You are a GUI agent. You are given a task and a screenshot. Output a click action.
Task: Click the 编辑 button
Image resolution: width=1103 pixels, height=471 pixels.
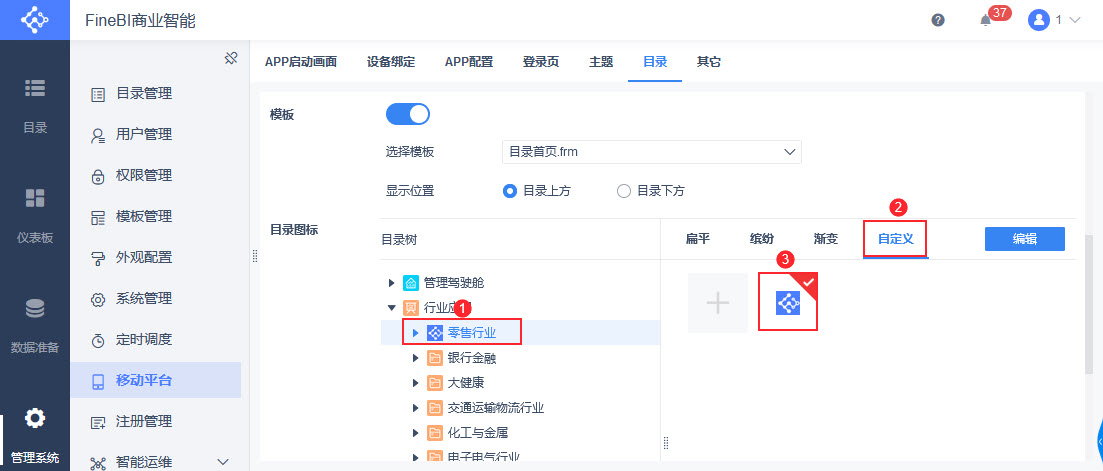pos(1024,239)
